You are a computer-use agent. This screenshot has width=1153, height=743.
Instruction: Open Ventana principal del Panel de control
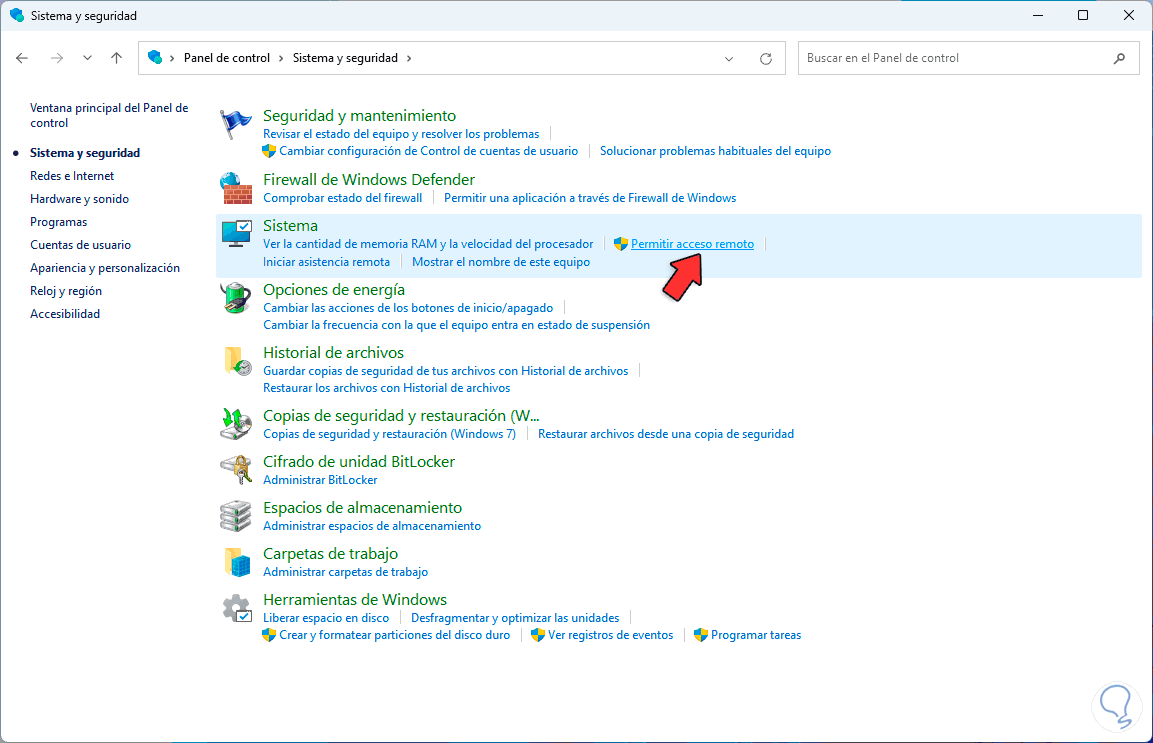click(109, 115)
